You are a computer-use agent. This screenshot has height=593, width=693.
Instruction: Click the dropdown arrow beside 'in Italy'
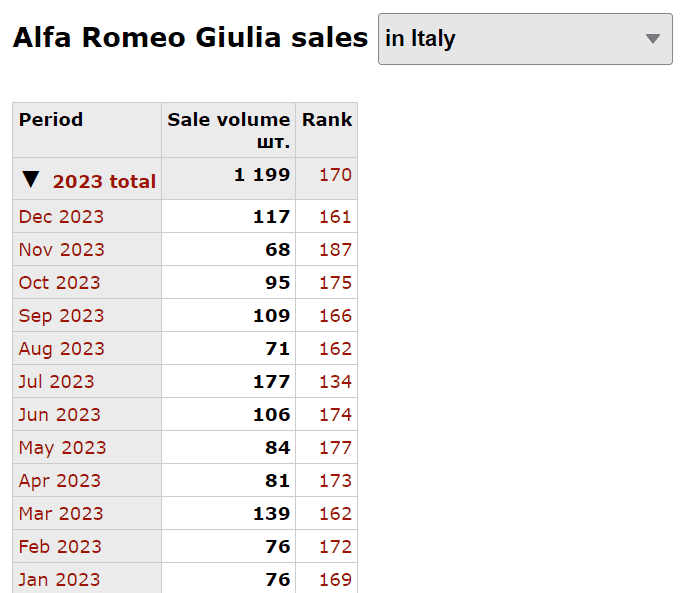653,39
